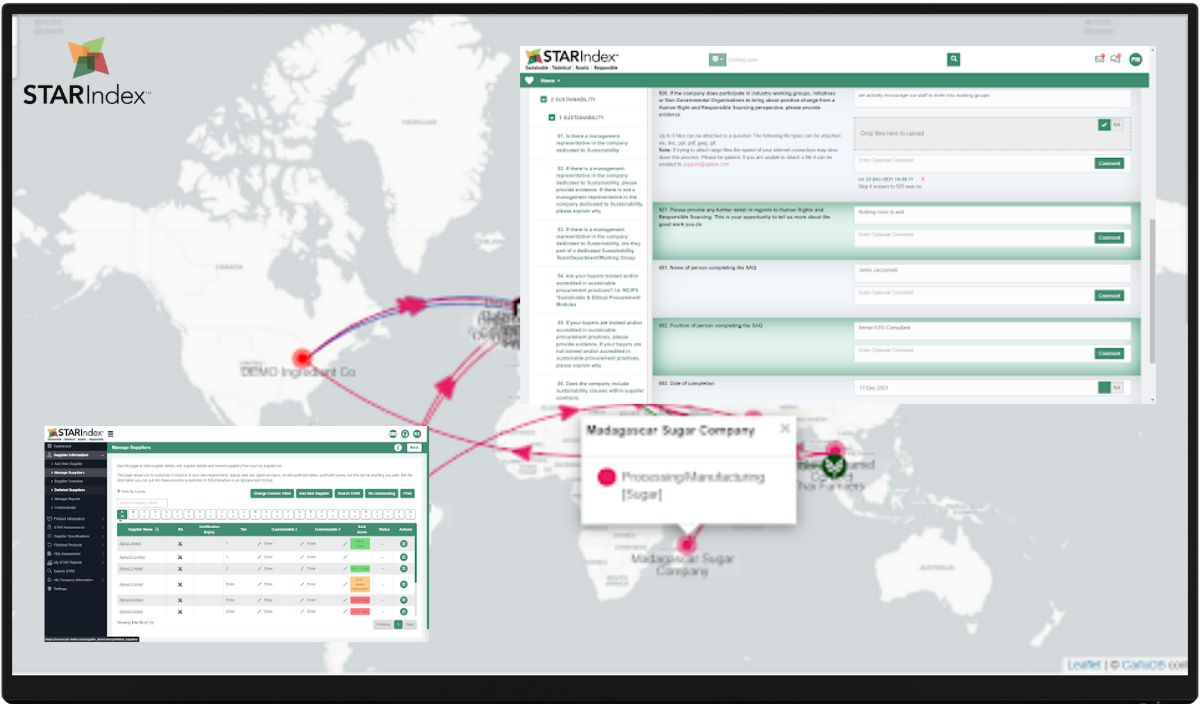Click the STARIndex logo in the questionnaire window
1200x704 pixels.
[x=572, y=59]
